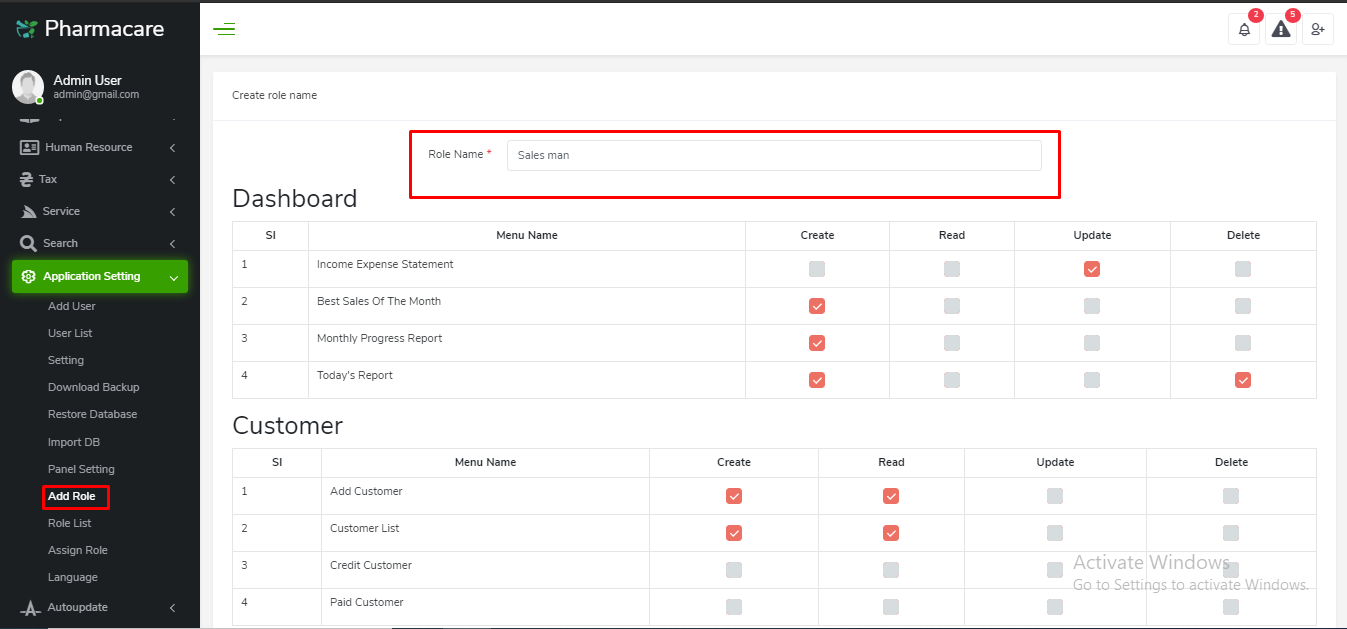Open the bell notifications icon
Viewport: 1347px width, 629px height.
[1244, 30]
